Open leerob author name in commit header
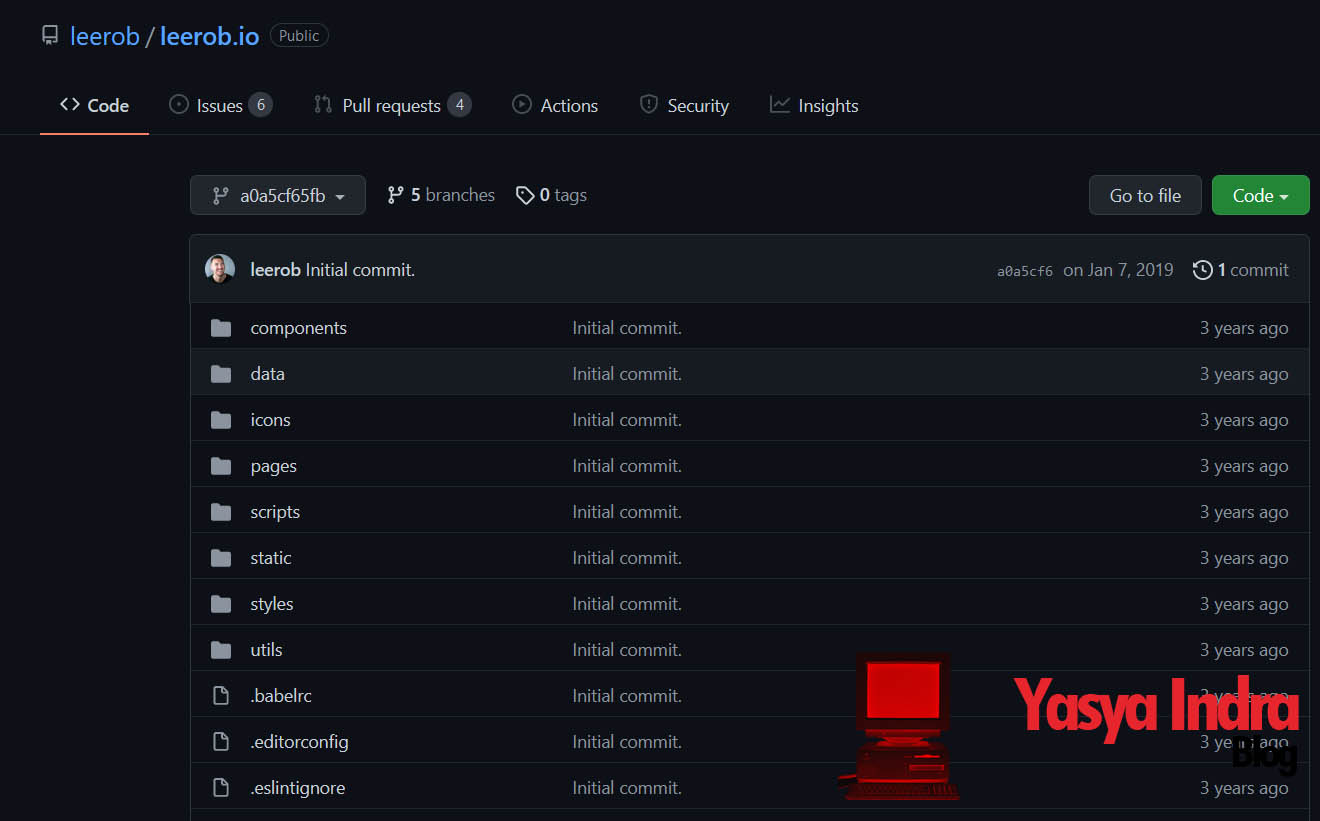 click(x=275, y=270)
